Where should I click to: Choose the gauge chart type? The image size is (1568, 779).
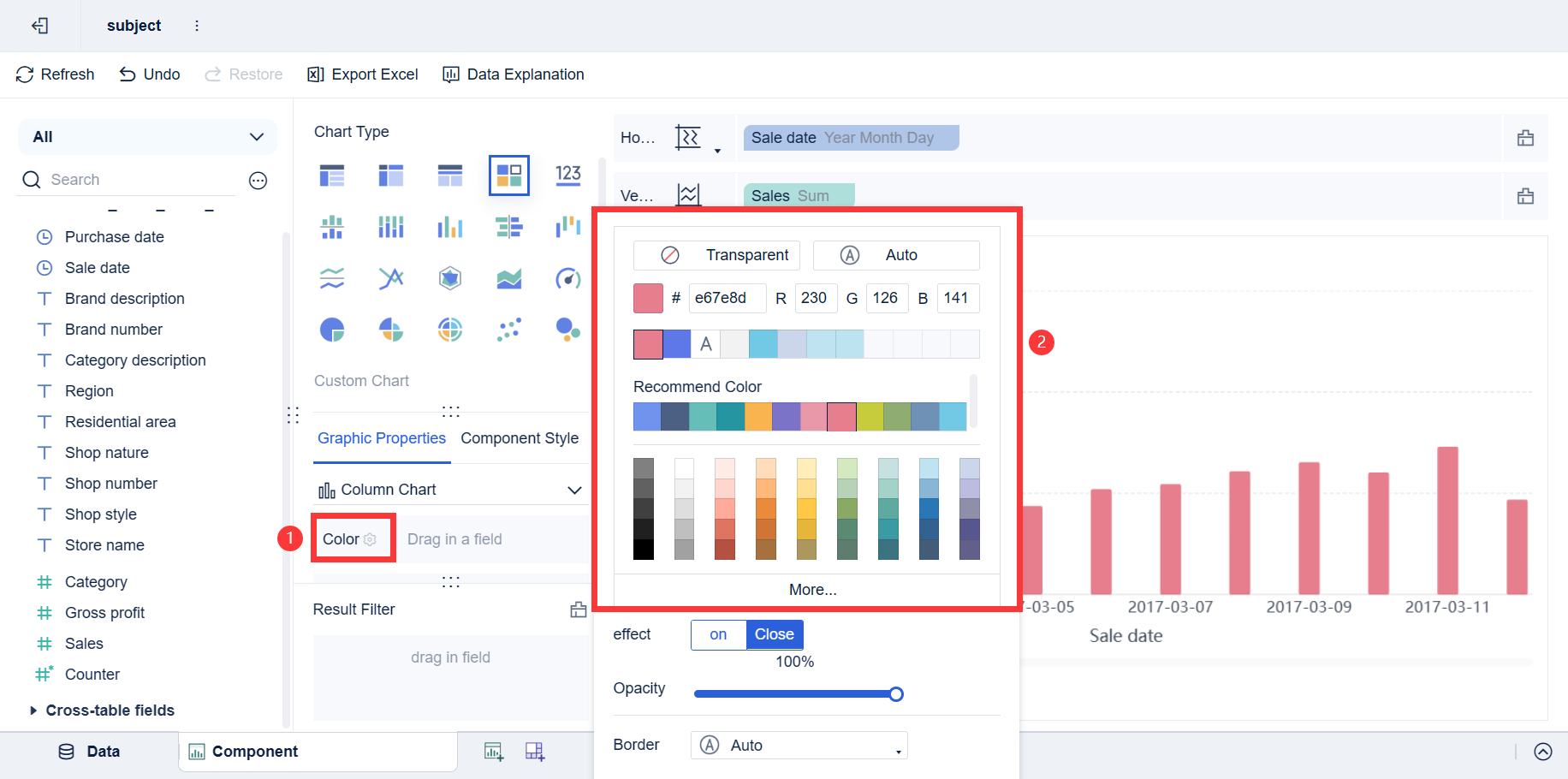pos(567,277)
